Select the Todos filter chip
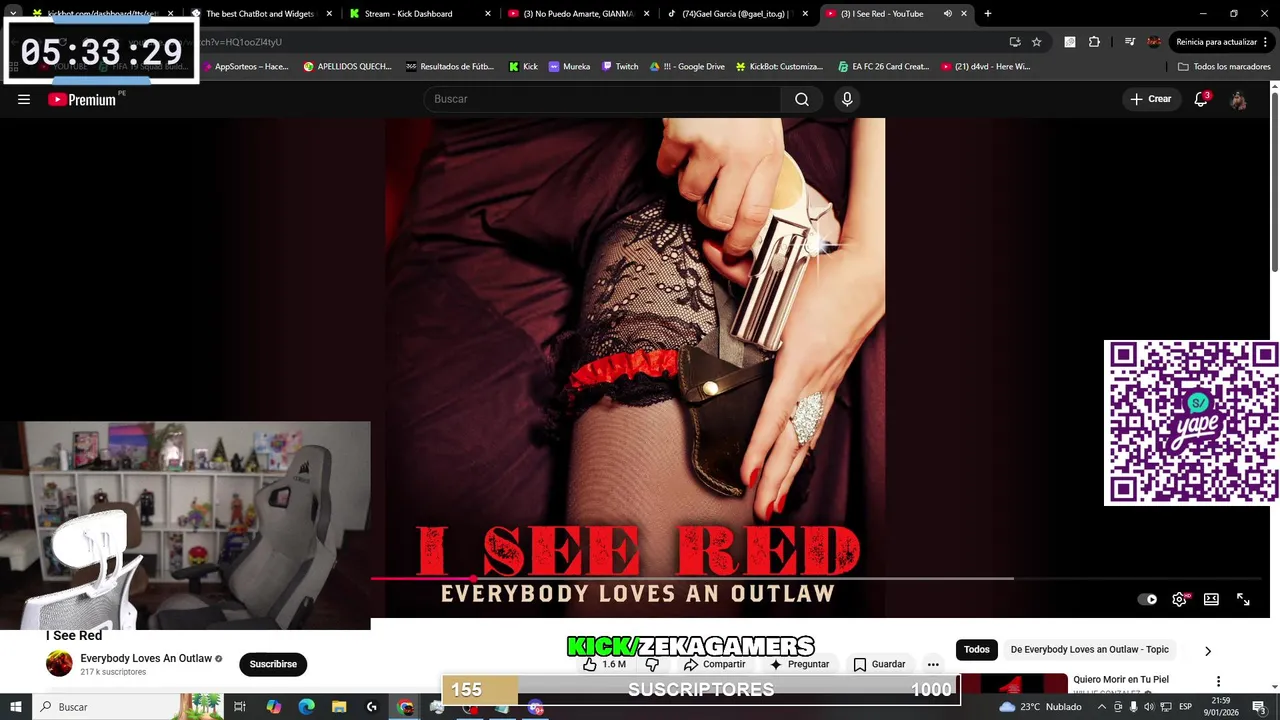The image size is (1280, 720). (977, 650)
